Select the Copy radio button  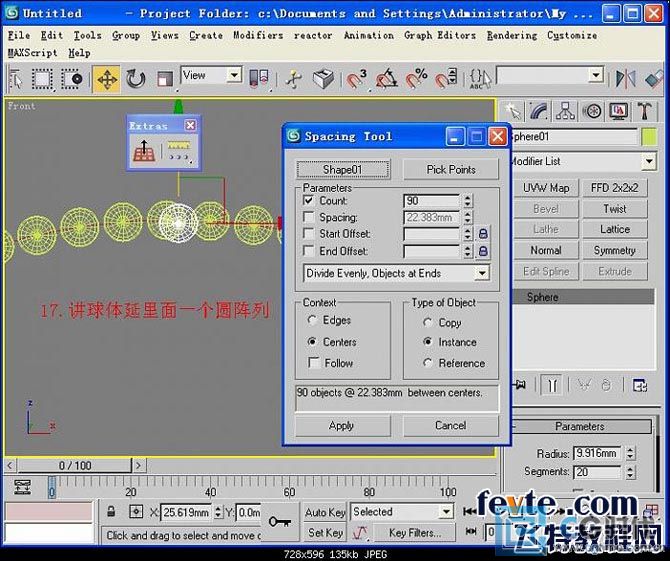(x=428, y=322)
